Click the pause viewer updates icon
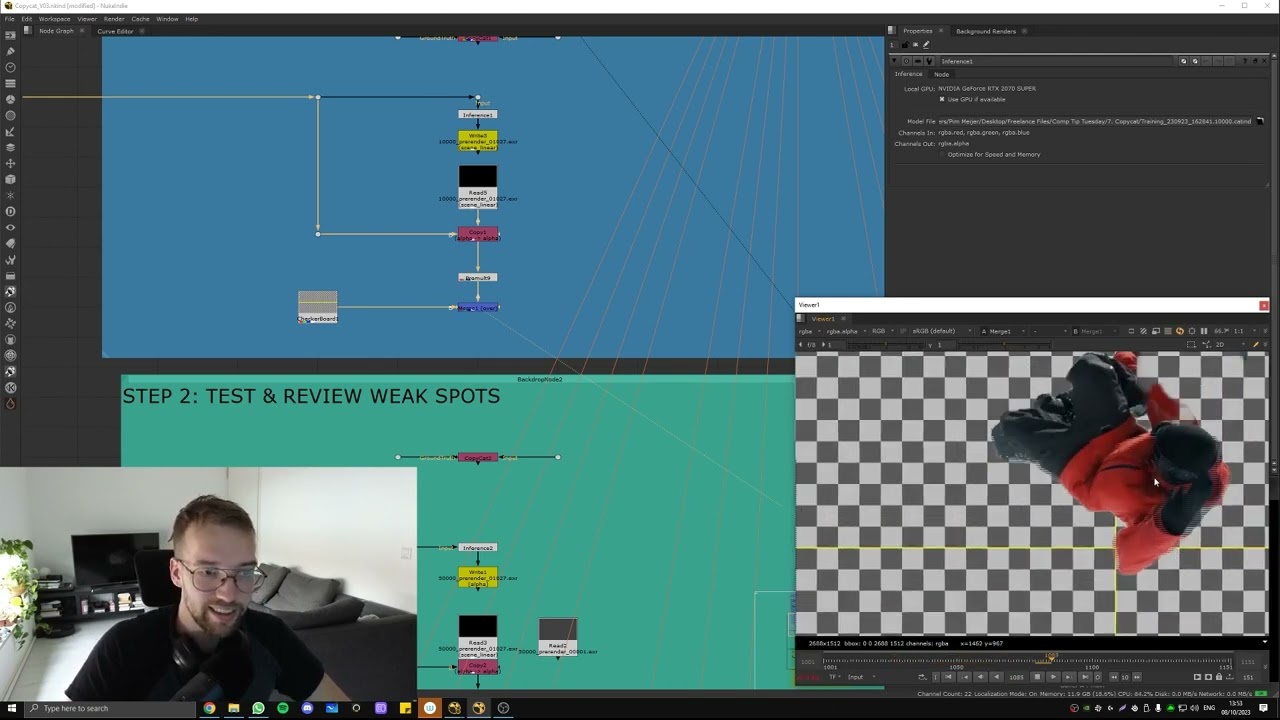The height and width of the screenshot is (720, 1280). 1204,331
